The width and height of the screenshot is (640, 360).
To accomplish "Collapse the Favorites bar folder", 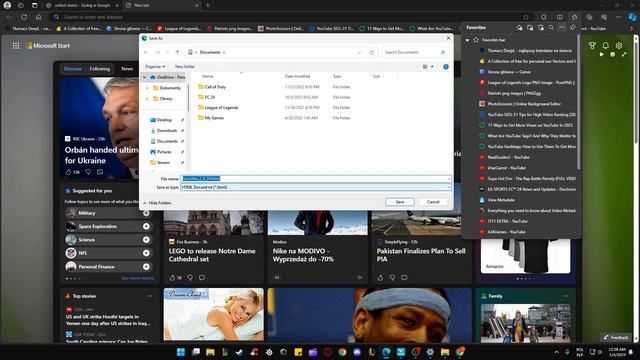I will point(467,40).
